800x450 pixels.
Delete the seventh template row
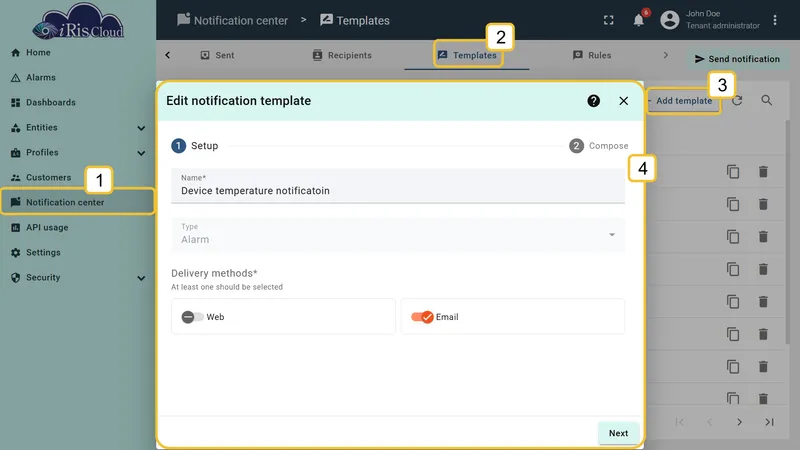tap(763, 367)
